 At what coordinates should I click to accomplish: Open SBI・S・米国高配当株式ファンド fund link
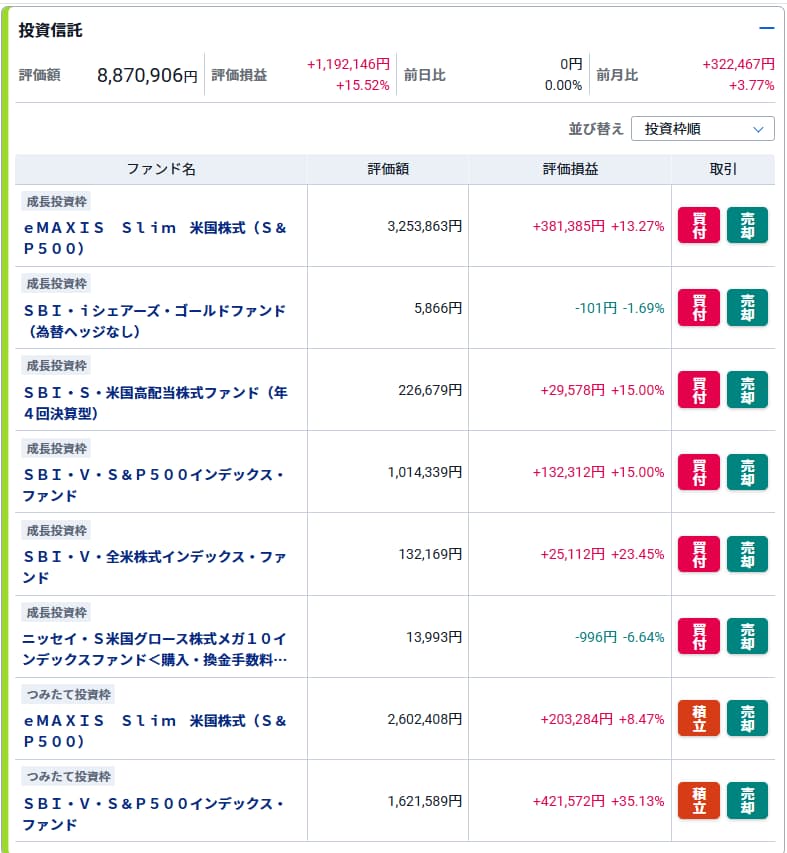[155, 403]
